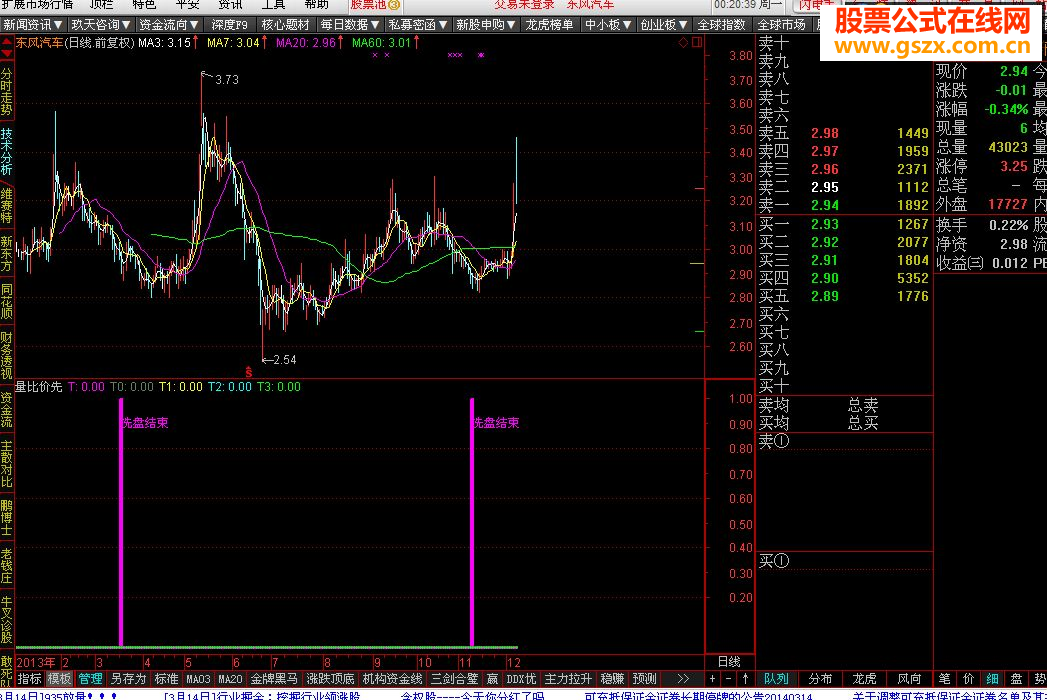Click the 股票池 tab in the title bar

click(x=375, y=5)
